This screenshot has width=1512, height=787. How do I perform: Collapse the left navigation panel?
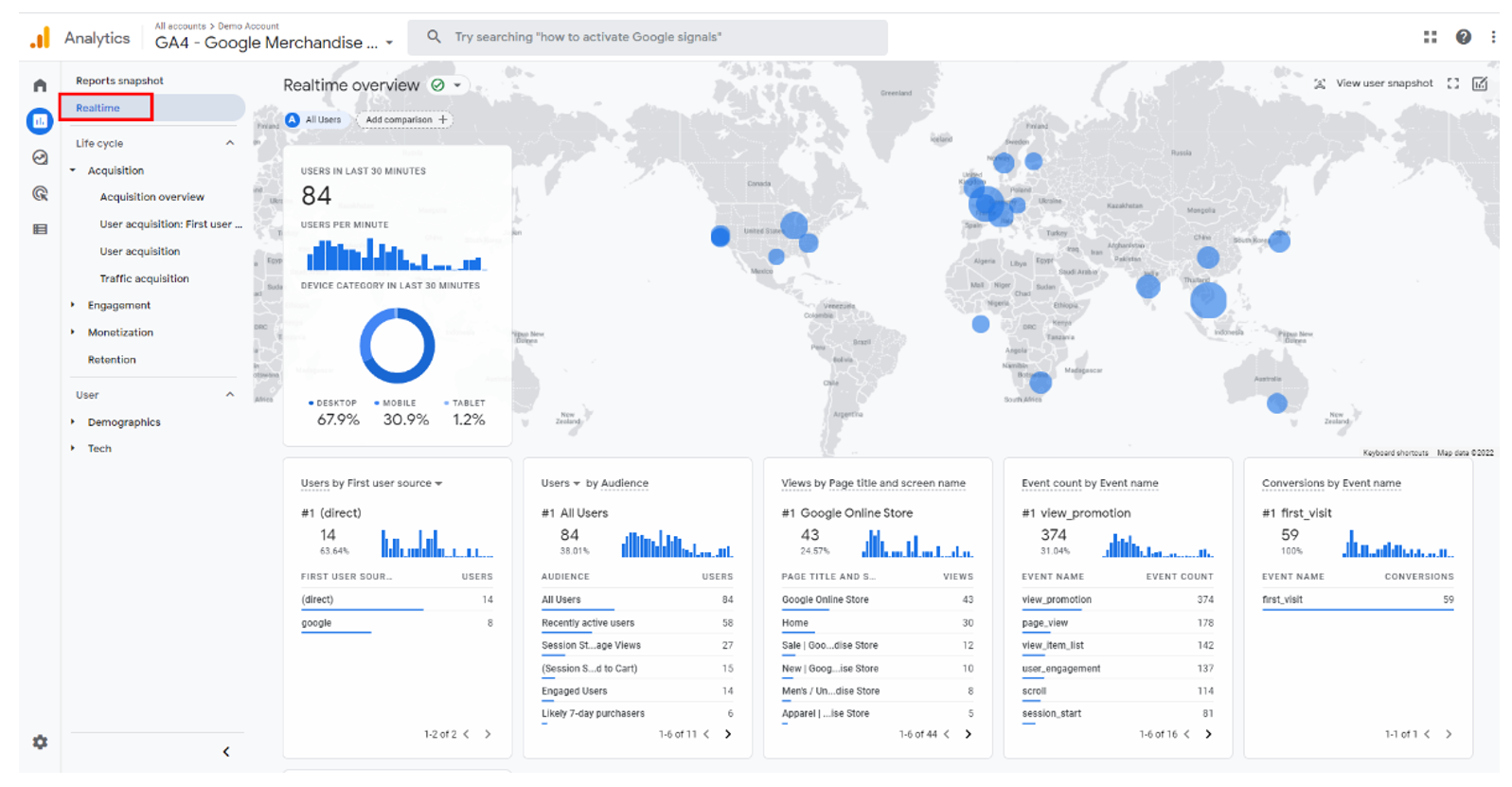226,752
